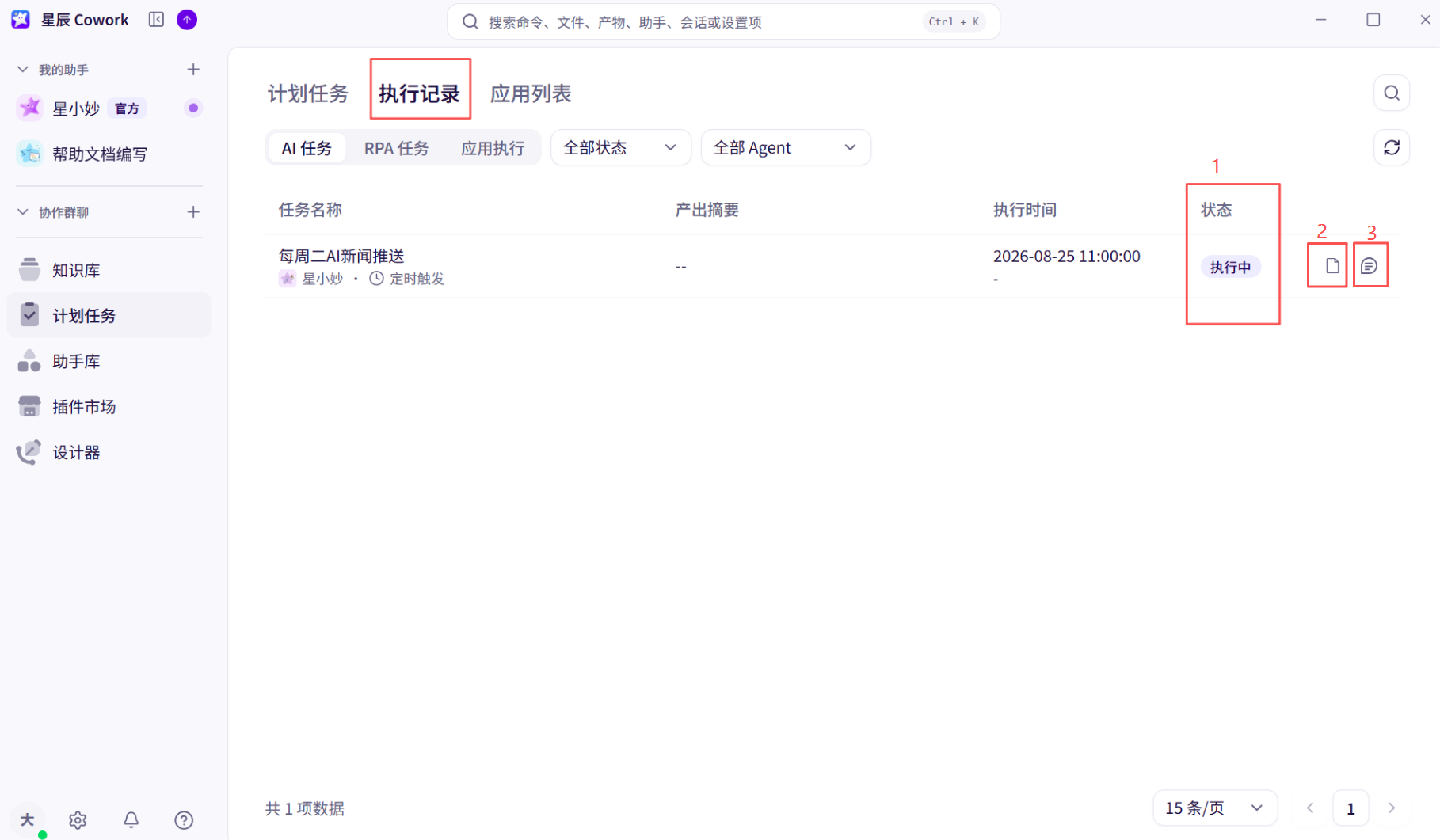The width and height of the screenshot is (1440, 840).
Task: Collapse the sidebar with the panel icon
Action: pyautogui.click(x=156, y=20)
